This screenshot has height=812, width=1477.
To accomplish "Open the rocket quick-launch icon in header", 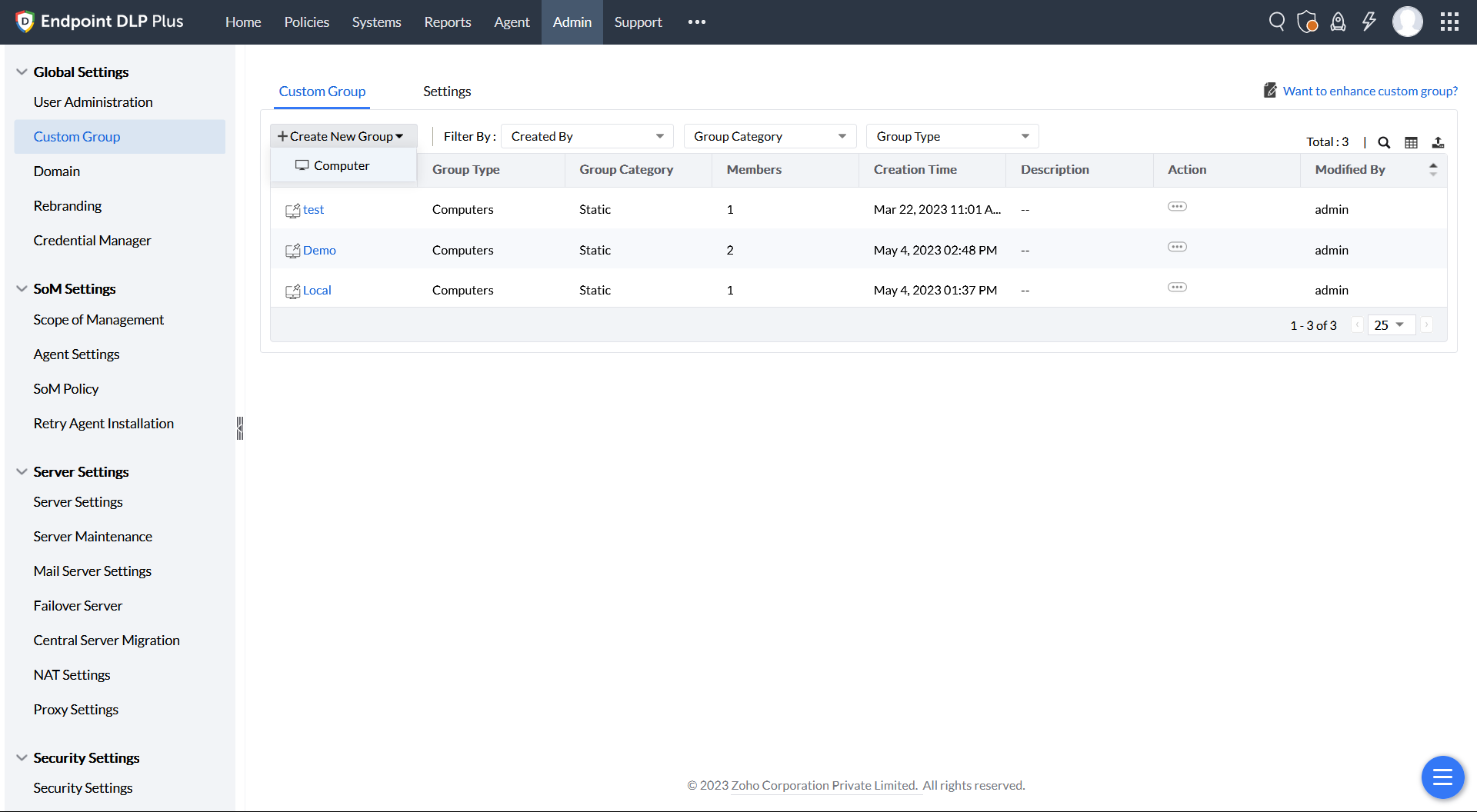I will click(1339, 22).
